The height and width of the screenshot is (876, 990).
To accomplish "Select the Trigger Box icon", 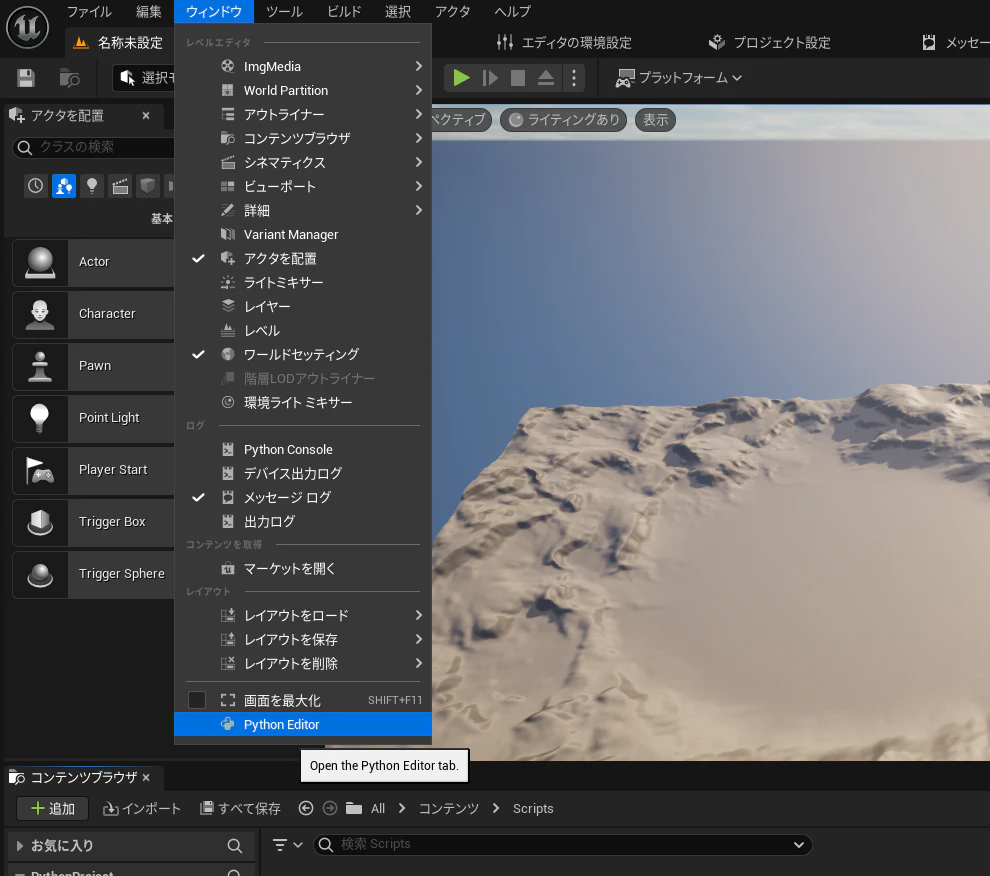I will click(x=40, y=522).
